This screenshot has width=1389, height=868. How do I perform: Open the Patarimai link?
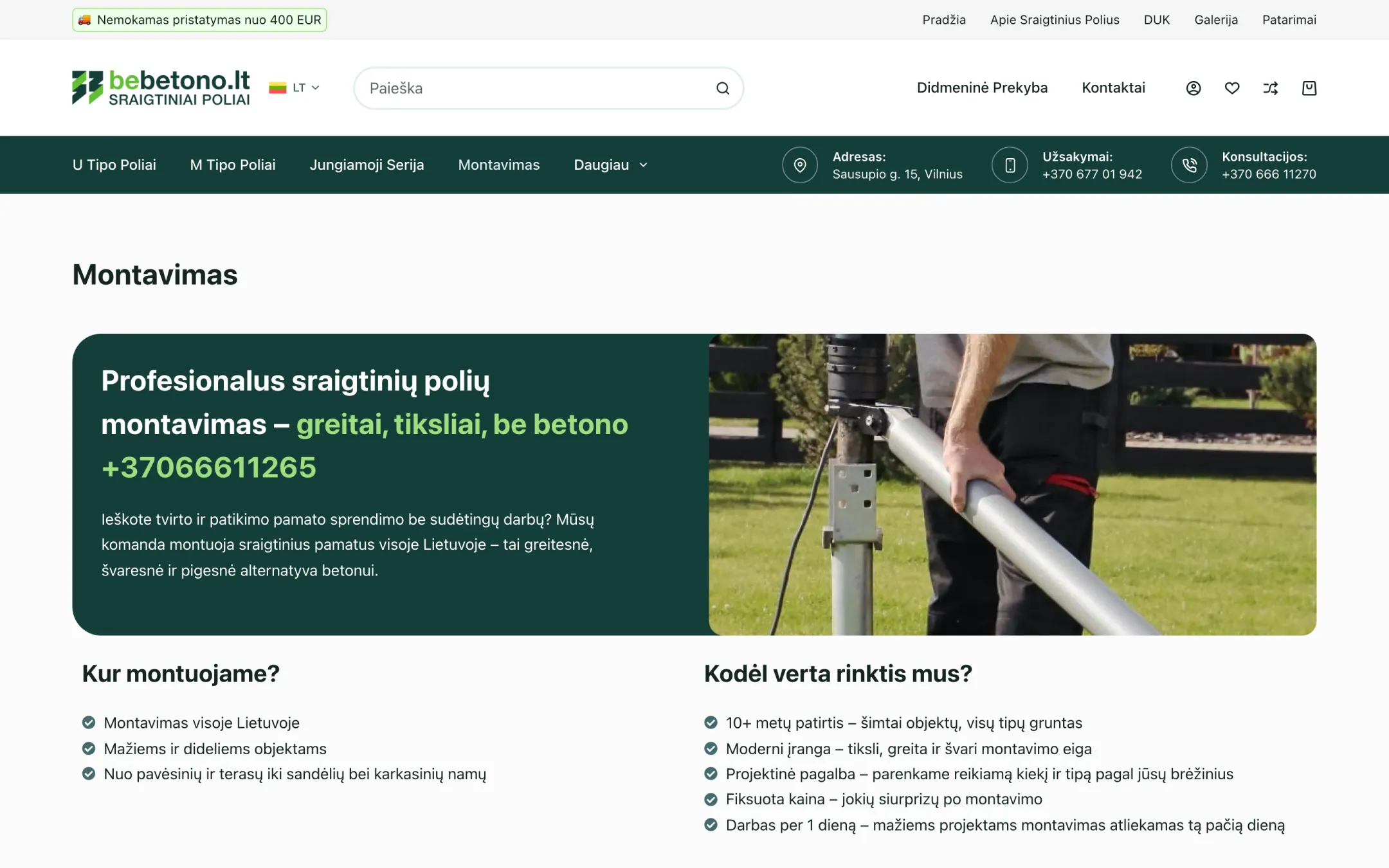tap(1289, 20)
